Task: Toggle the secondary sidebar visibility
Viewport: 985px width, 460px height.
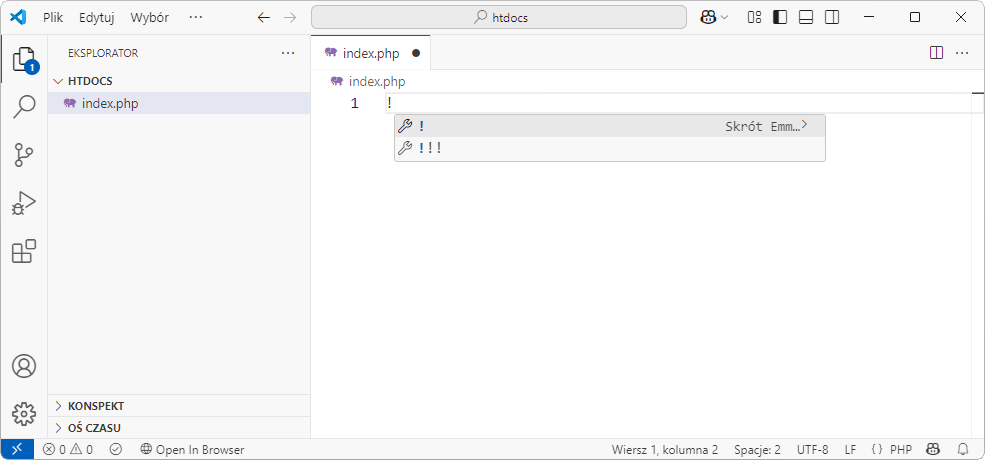Action: [x=832, y=17]
